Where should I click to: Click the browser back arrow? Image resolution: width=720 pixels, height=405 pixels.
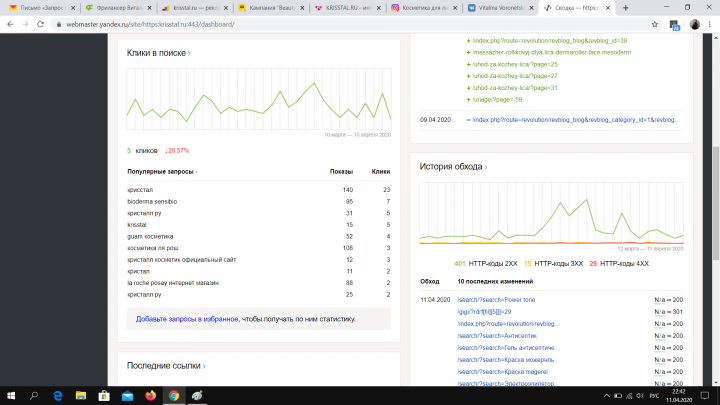(x=10, y=24)
